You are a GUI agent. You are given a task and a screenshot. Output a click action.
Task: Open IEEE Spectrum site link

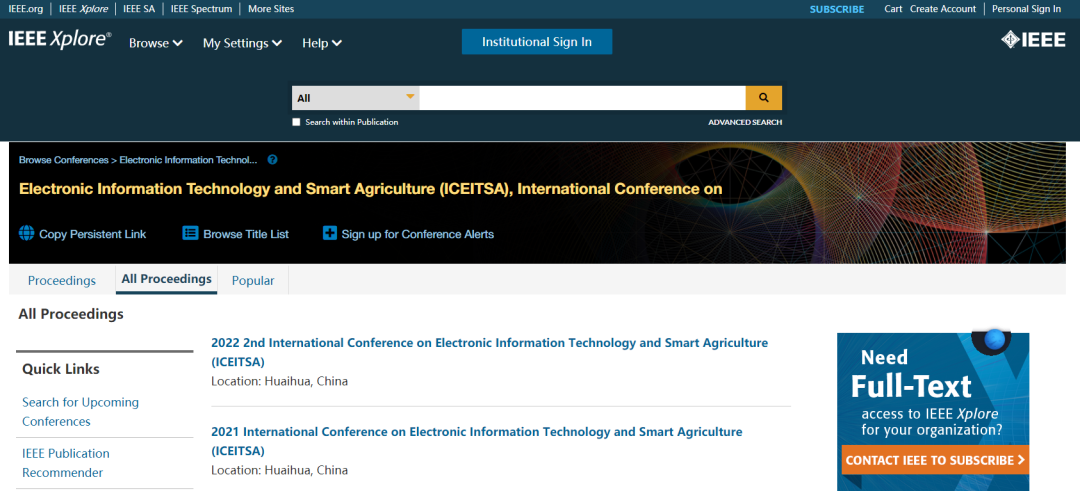pos(199,9)
